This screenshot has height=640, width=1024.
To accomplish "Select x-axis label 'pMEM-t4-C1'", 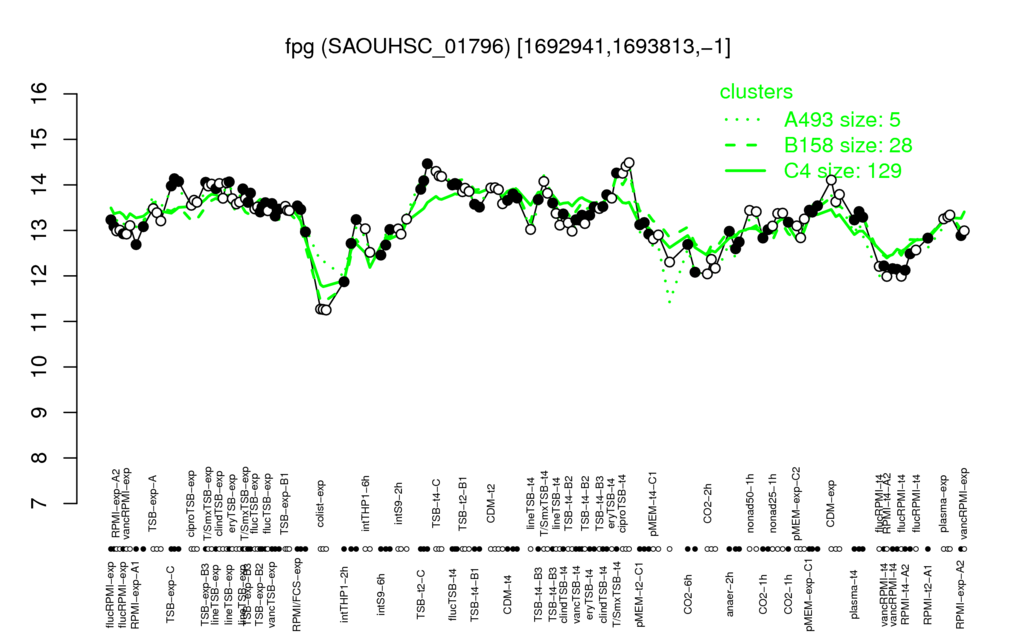I will point(654,504).
